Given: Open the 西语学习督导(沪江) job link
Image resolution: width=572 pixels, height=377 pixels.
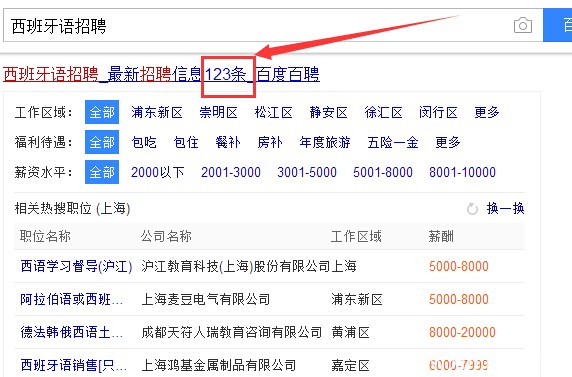Looking at the screenshot, I should coord(76,266).
